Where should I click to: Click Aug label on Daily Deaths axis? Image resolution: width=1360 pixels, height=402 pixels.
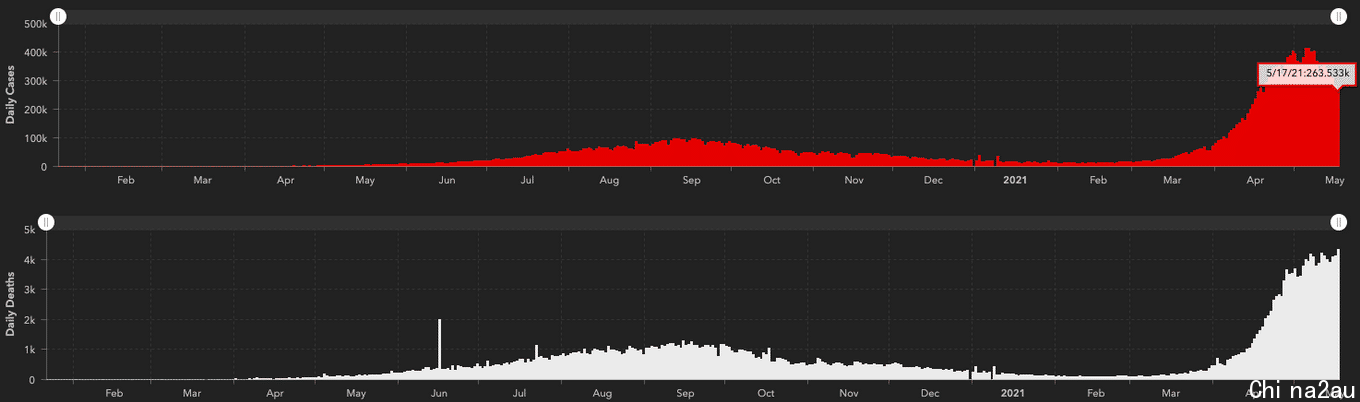click(x=602, y=394)
